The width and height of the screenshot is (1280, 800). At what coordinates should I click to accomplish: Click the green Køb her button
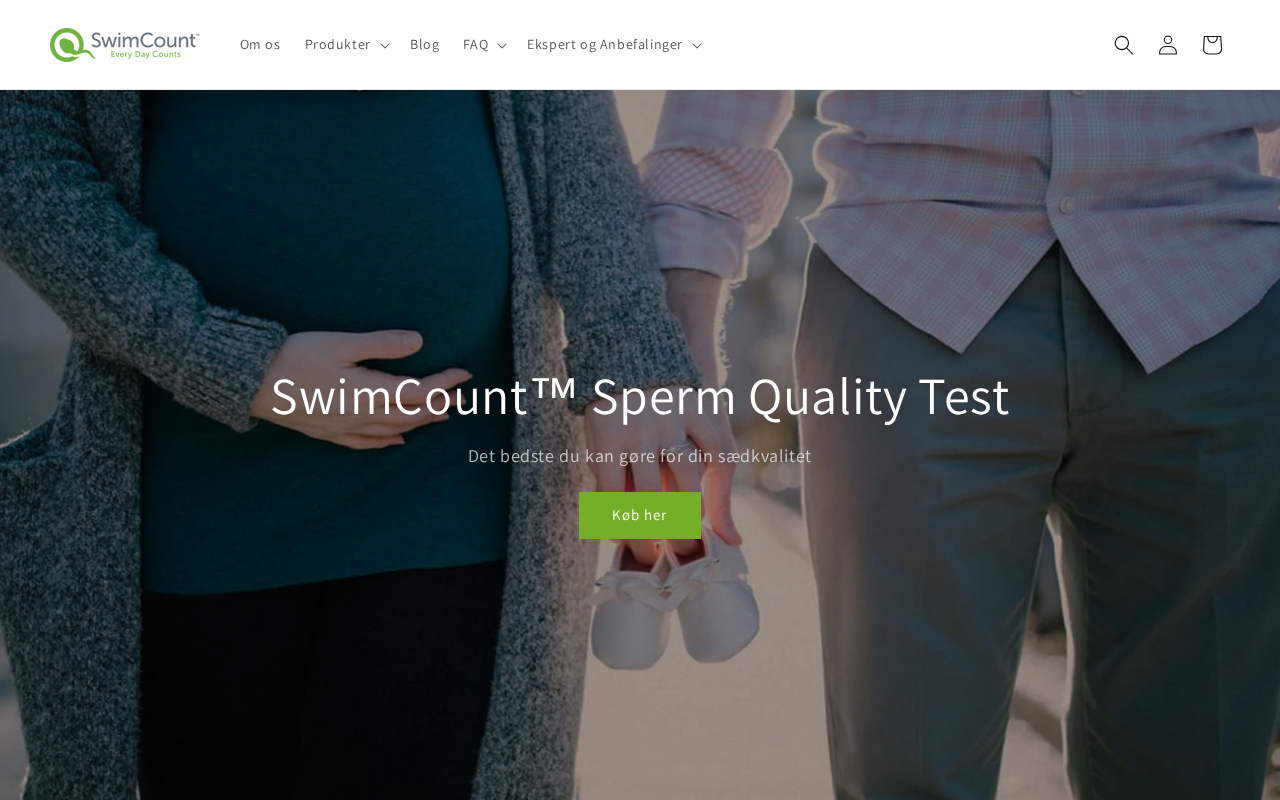tap(640, 515)
